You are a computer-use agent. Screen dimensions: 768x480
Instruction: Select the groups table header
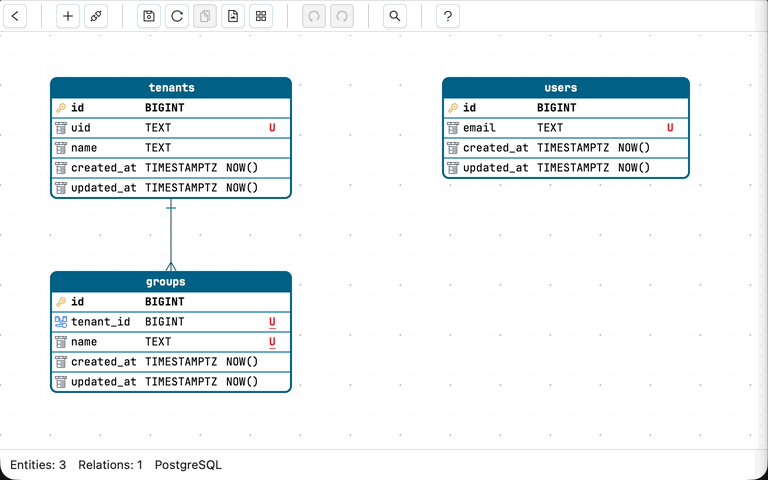[171, 282]
